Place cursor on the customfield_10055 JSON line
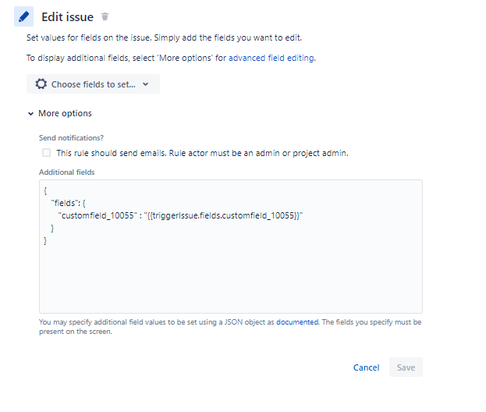This screenshot has width=486, height=412. [x=180, y=216]
